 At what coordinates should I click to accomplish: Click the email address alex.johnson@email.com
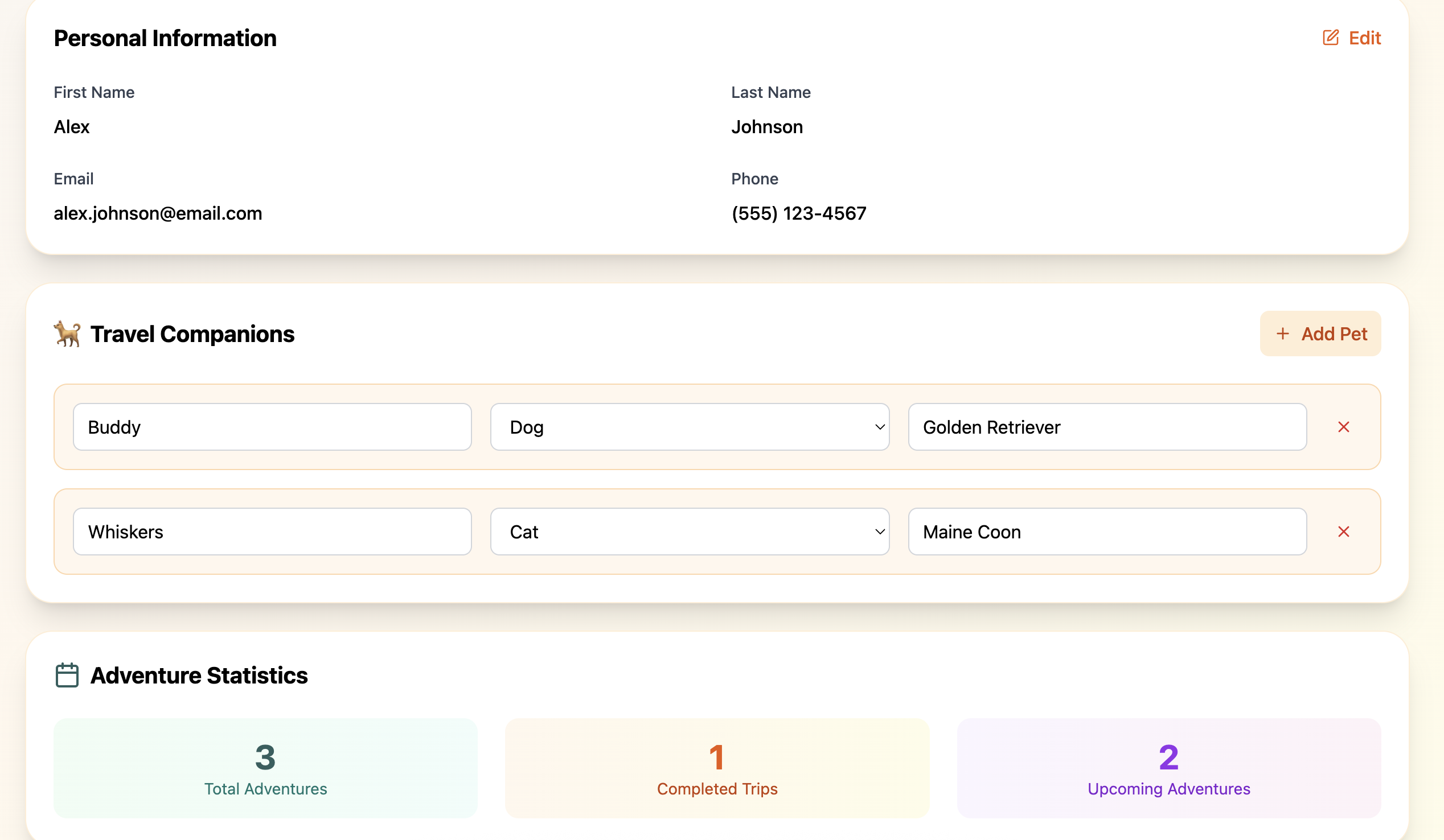tap(158, 213)
